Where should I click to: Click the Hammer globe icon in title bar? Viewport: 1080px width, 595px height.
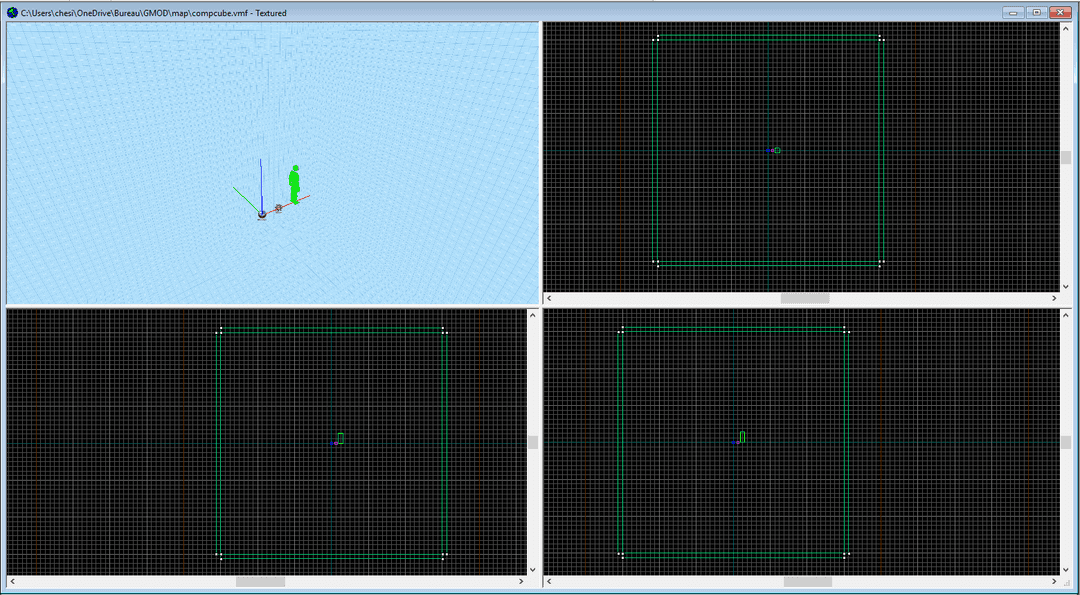coord(12,12)
